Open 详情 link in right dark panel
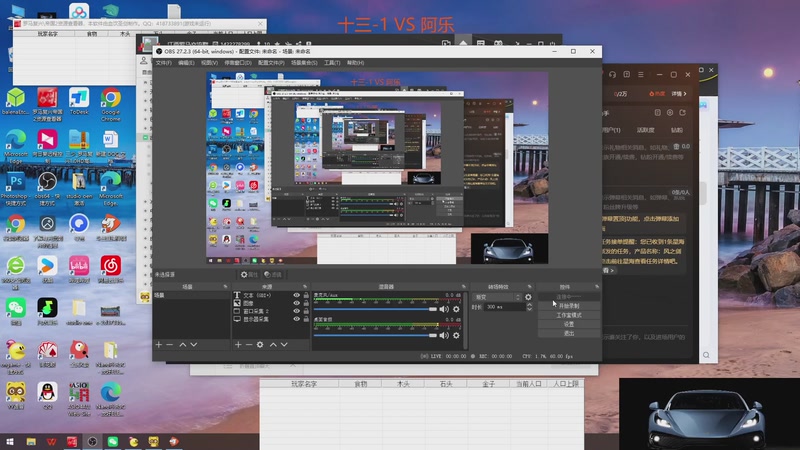Viewport: 800px width, 450px height. point(679,94)
